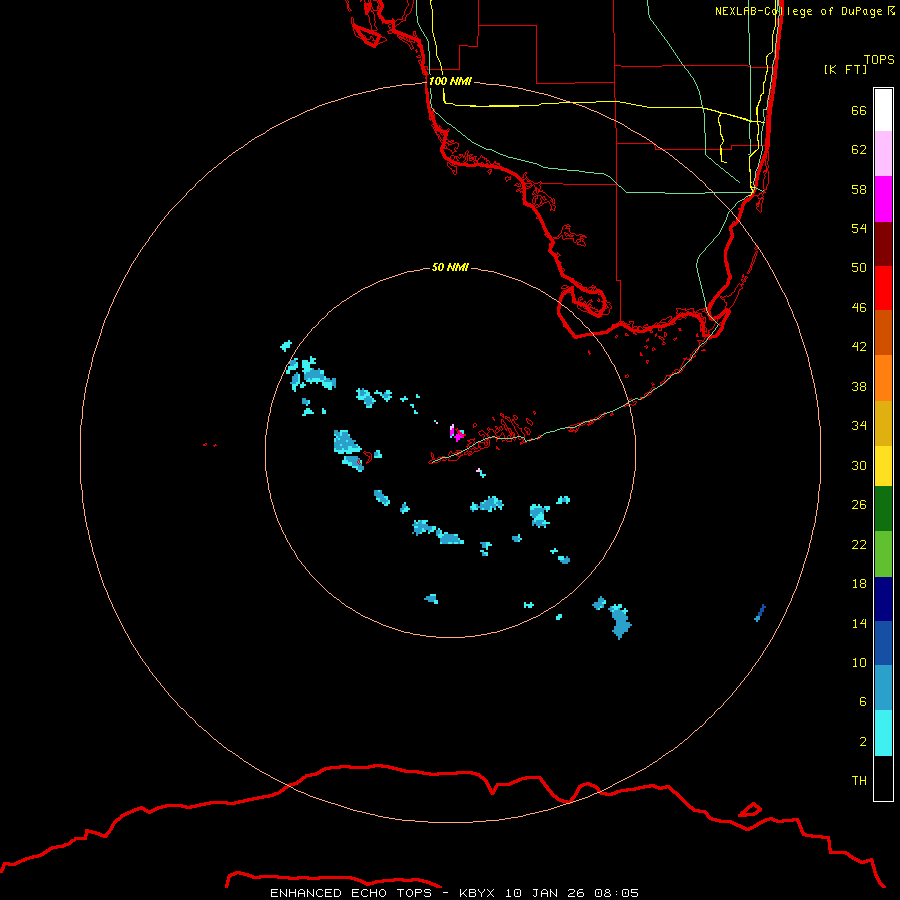This screenshot has height=900, width=900.
Task: Select the light green legend swatch
Action: coord(883,554)
